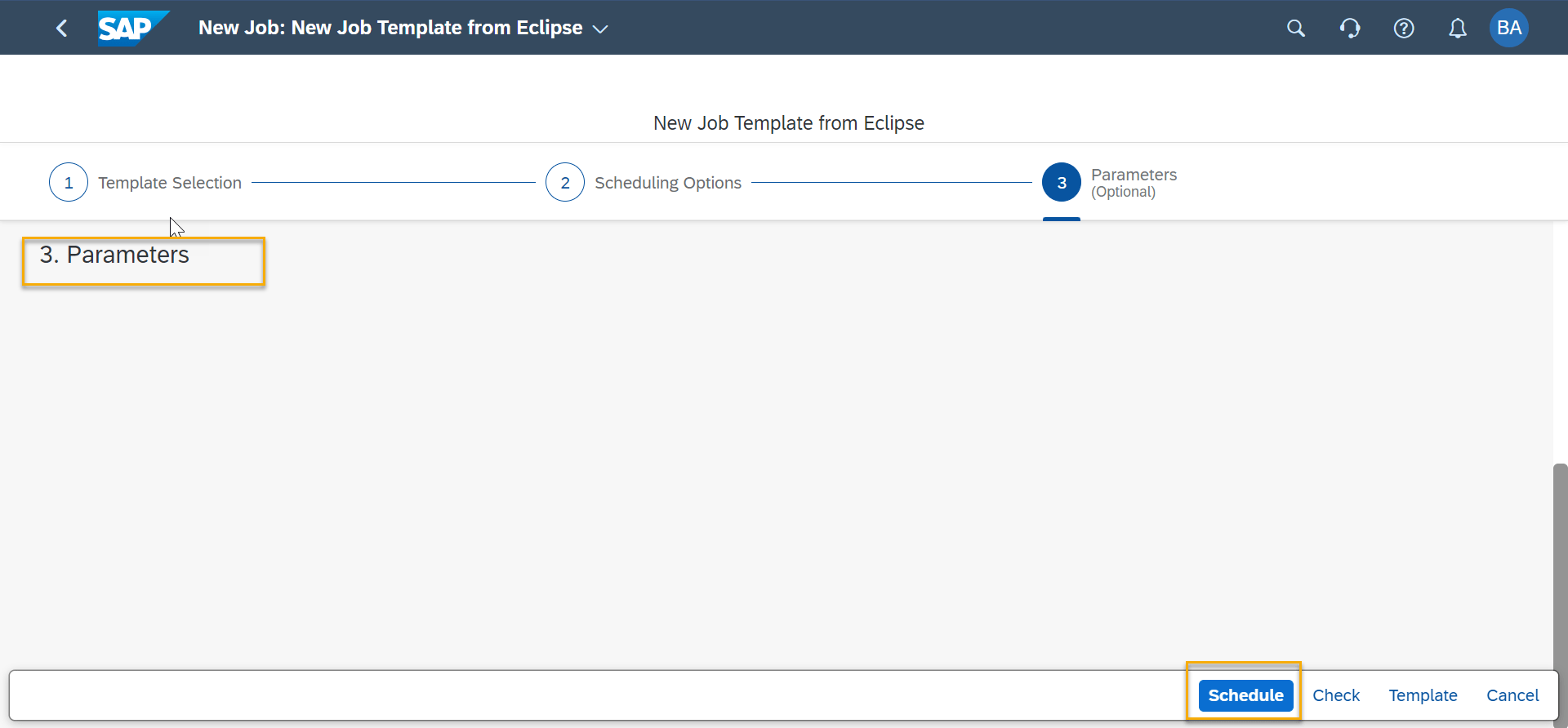The height and width of the screenshot is (728, 1568).
Task: Click the support headset icon
Action: (1350, 27)
